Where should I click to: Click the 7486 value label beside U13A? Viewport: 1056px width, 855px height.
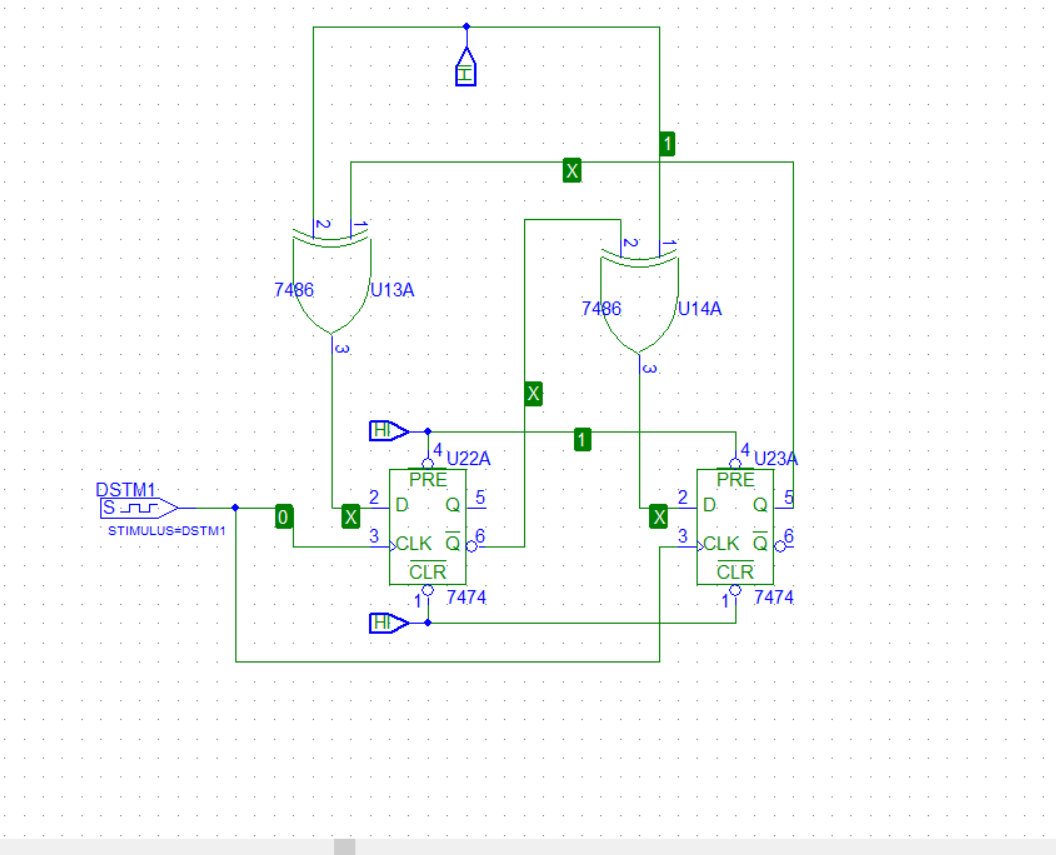[x=294, y=290]
